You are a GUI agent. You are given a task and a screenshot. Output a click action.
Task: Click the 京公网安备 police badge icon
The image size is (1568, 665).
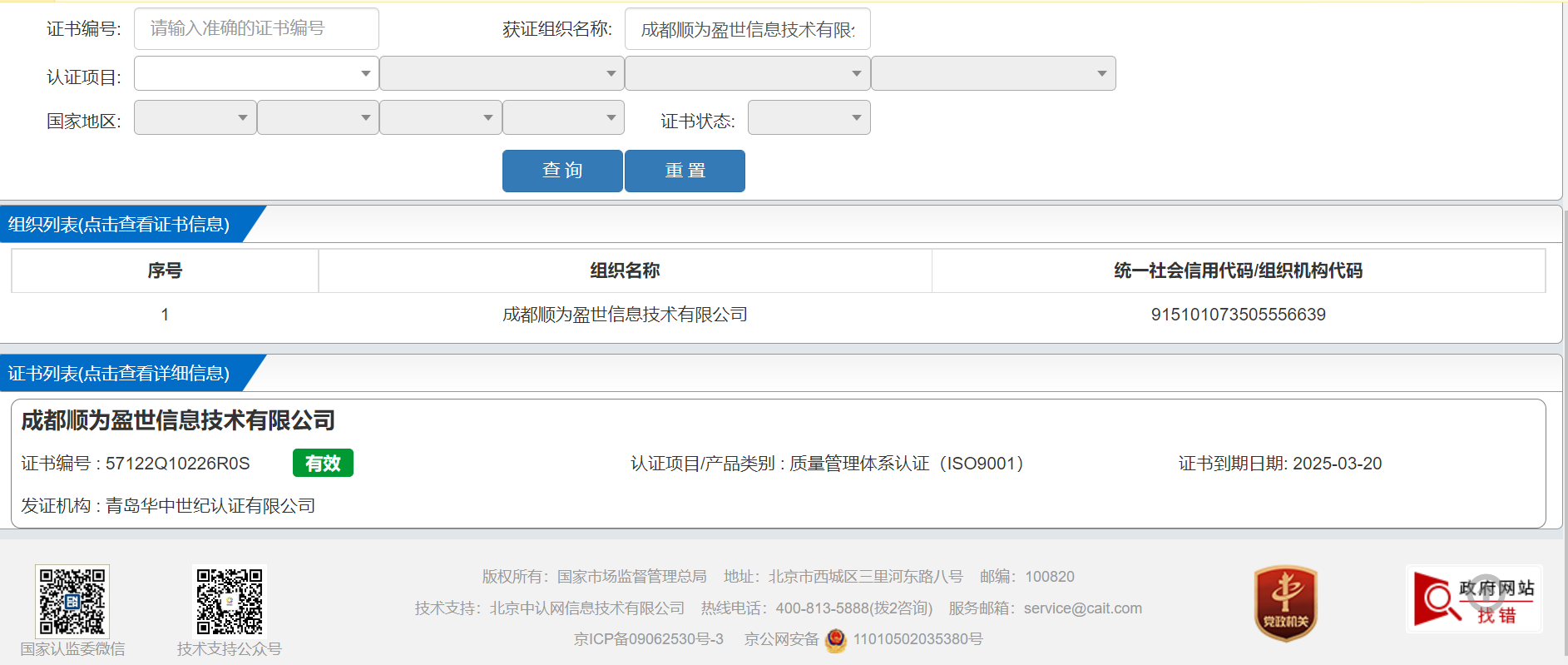[836, 640]
